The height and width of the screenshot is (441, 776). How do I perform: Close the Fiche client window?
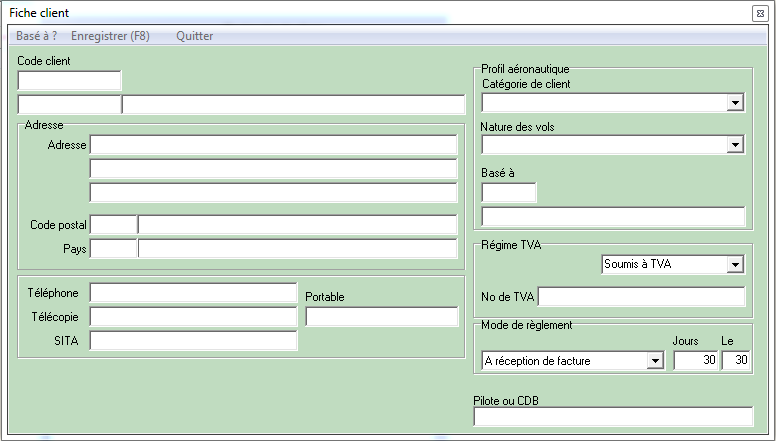tap(759, 13)
